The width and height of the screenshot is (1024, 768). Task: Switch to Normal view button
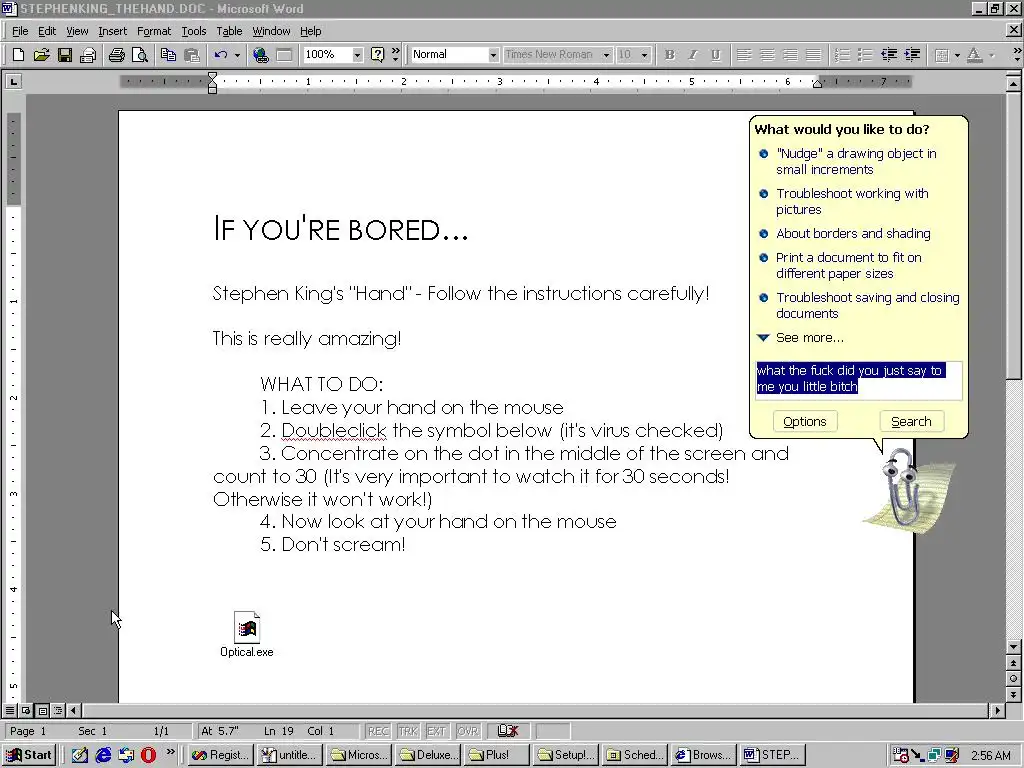coord(10,710)
